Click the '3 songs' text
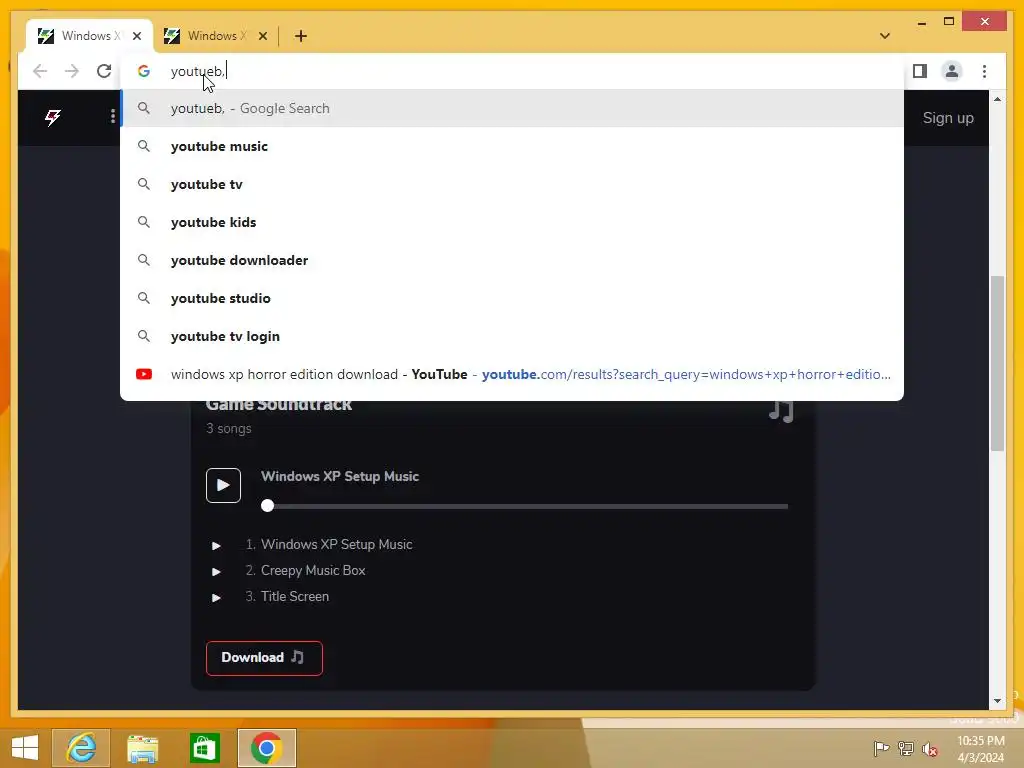The image size is (1024, 768). click(x=229, y=428)
